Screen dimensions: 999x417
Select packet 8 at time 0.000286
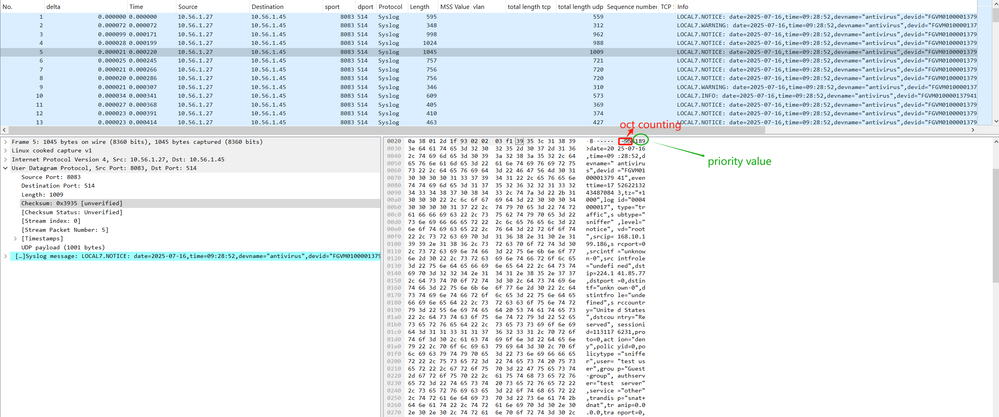[x=489, y=78]
